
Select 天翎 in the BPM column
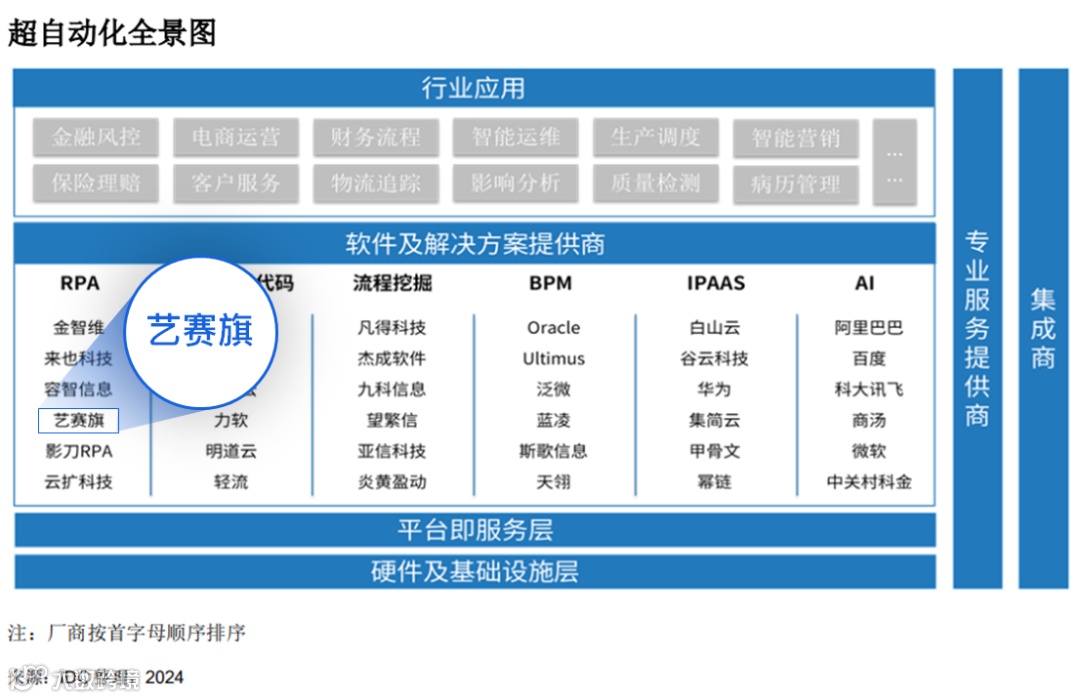coord(554,482)
